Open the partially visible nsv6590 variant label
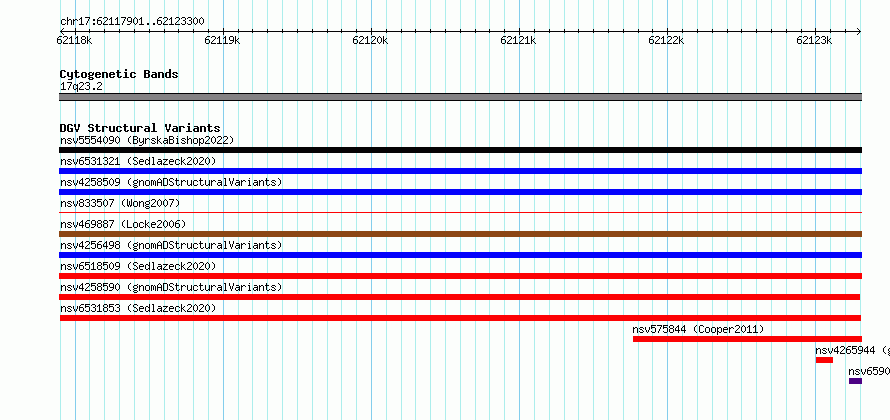This screenshot has width=890, height=420. coord(869,371)
